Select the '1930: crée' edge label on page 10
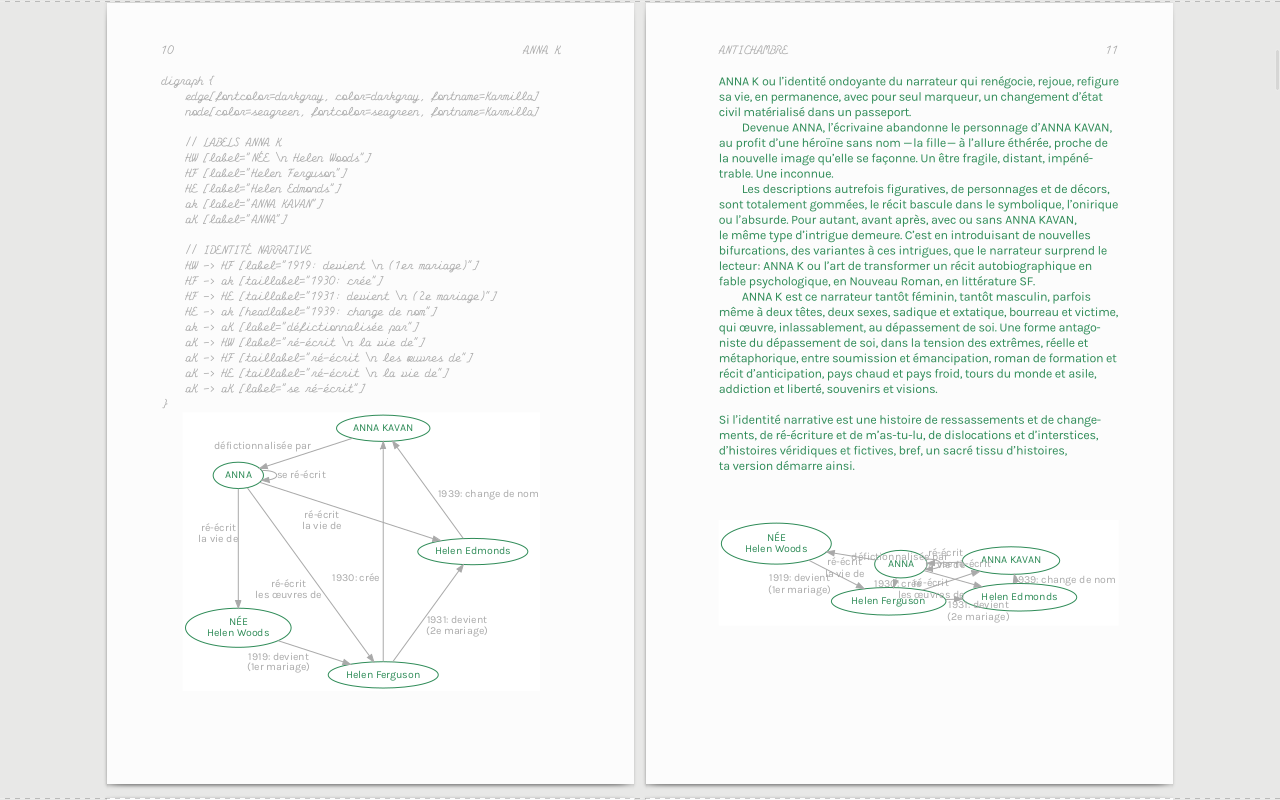The image size is (1280, 800). coord(356,578)
